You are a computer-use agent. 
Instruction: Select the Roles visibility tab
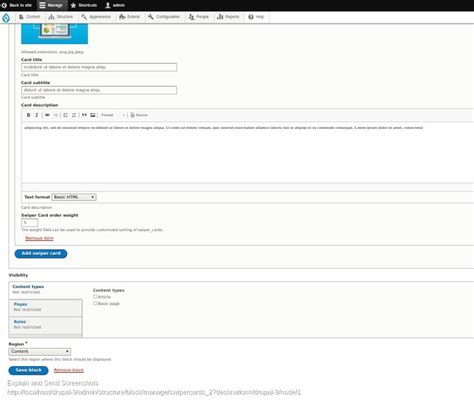[x=45, y=325]
